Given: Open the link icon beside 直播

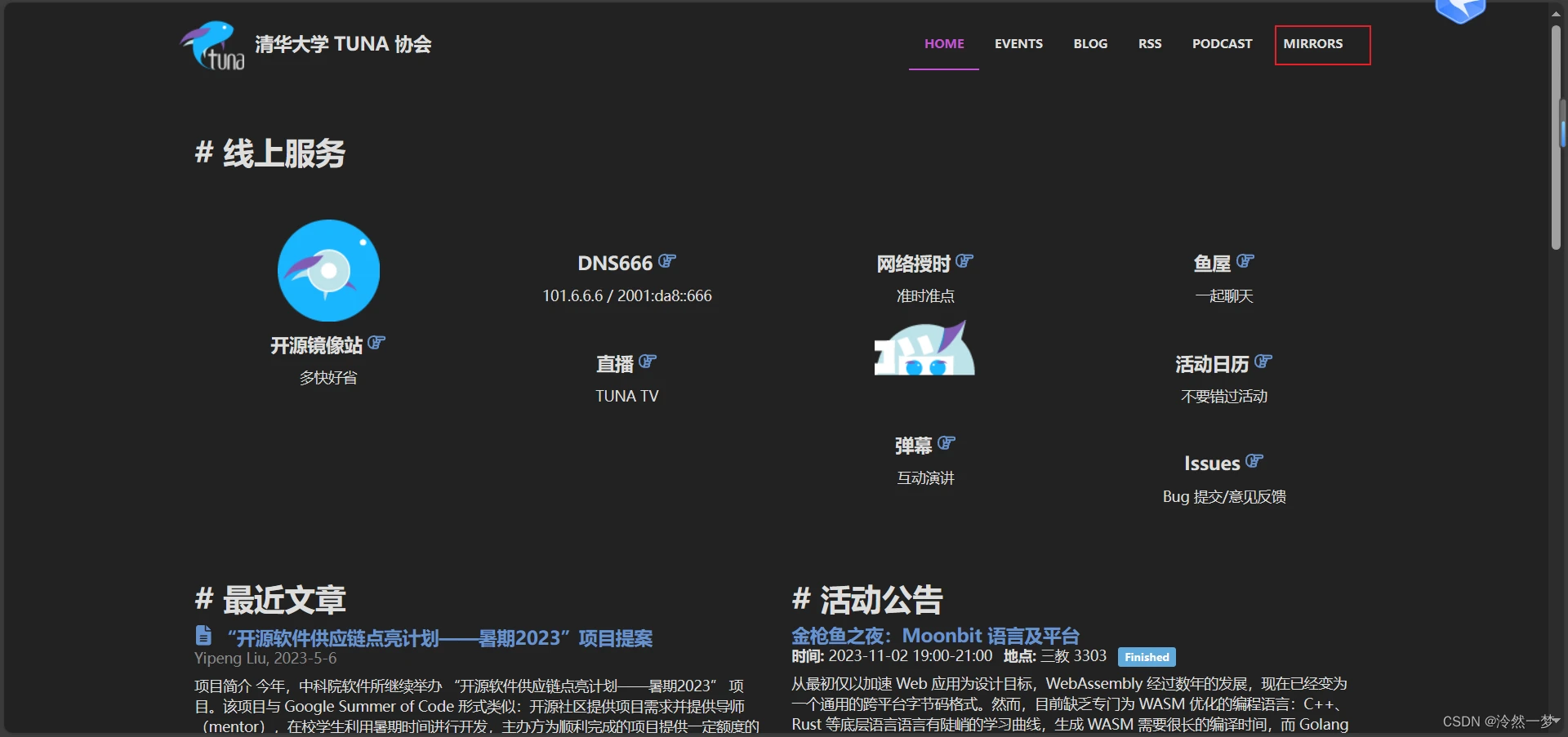Looking at the screenshot, I should (x=648, y=362).
